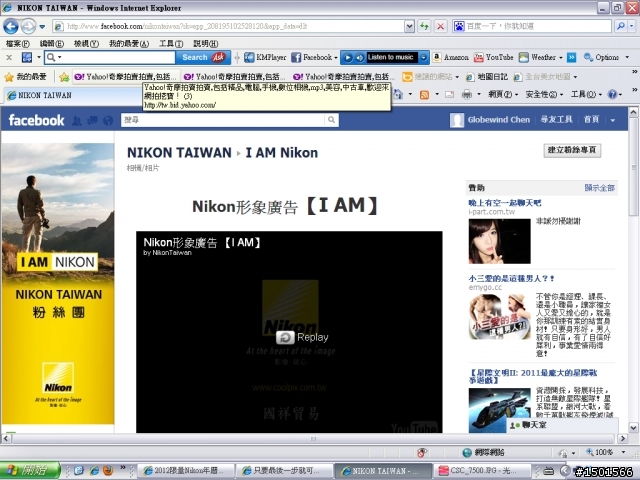Open the 安全性(S) dropdown menu

pos(544,95)
